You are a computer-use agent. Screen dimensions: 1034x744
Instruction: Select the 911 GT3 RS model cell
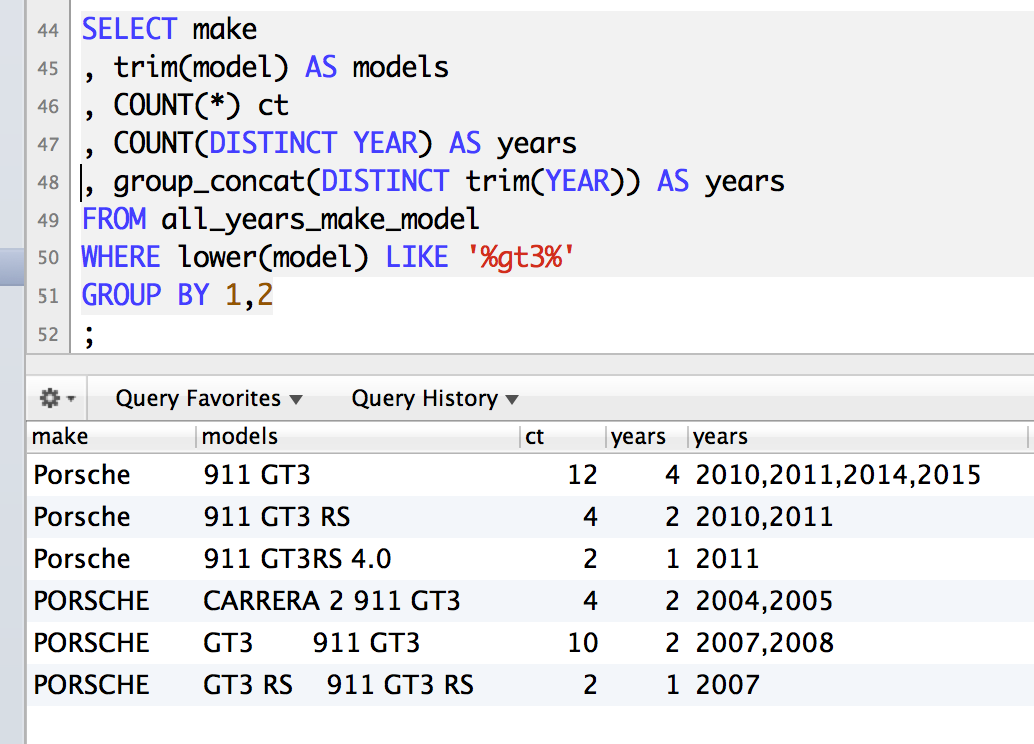[277, 517]
